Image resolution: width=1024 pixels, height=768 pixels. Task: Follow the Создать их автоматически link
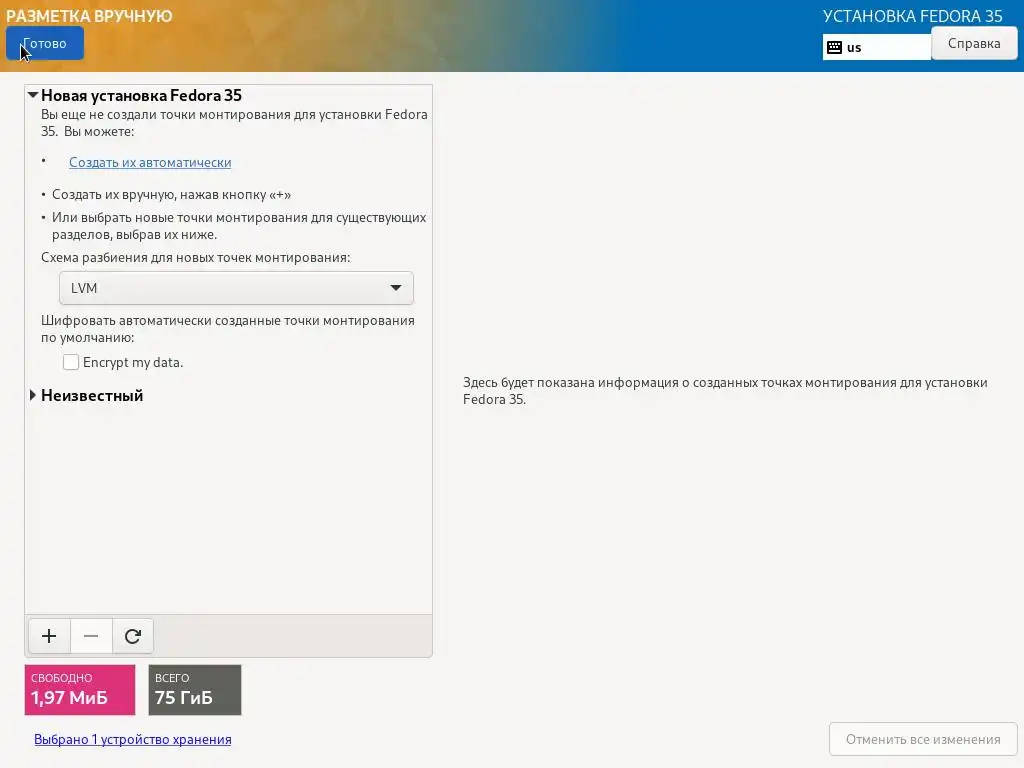point(150,163)
